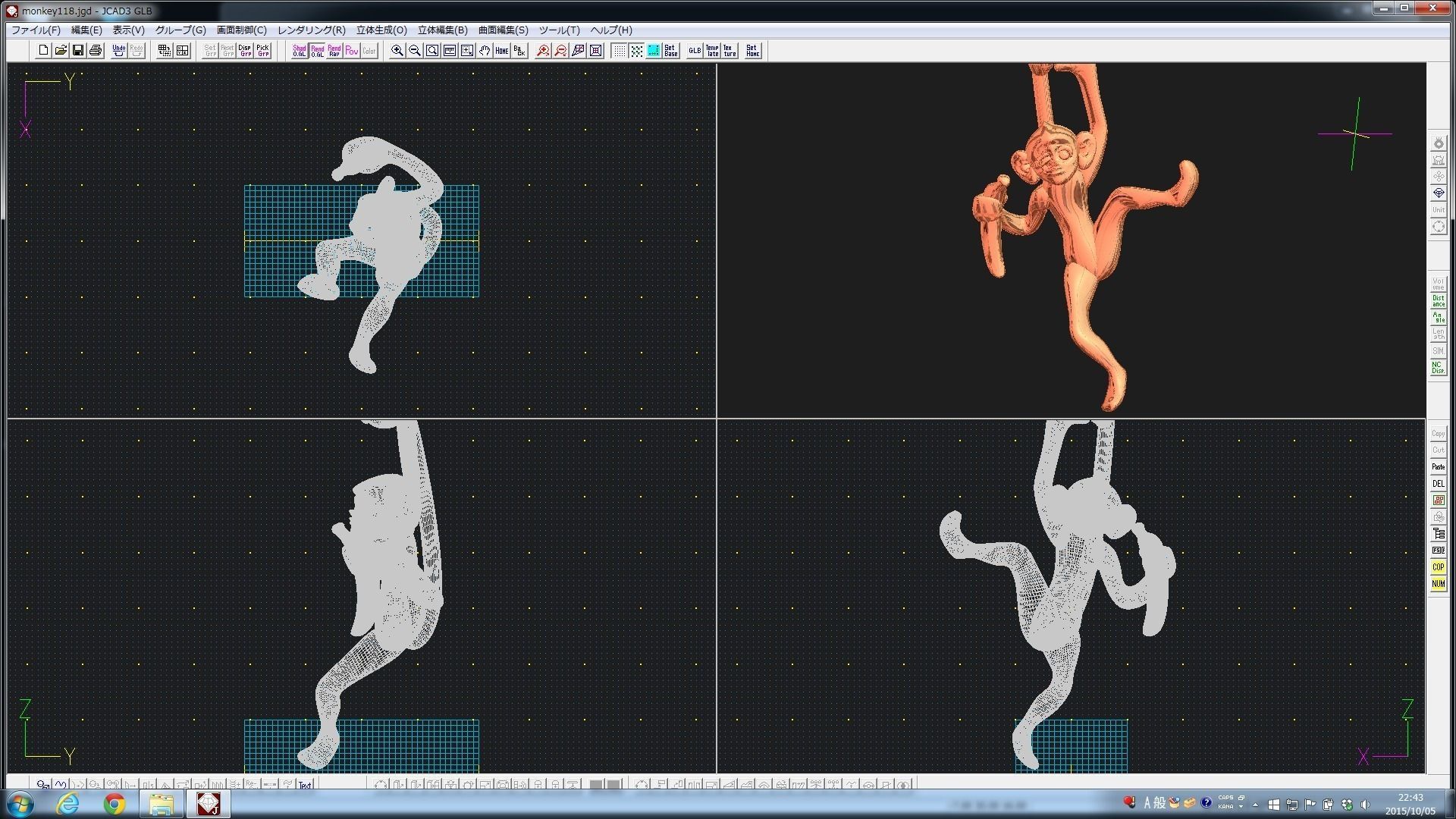Click the Angle measure icon
The height and width of the screenshot is (819, 1456).
click(1438, 318)
